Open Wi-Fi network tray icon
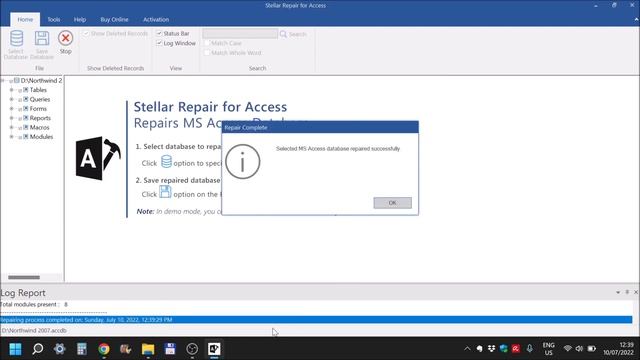 (x=567, y=349)
